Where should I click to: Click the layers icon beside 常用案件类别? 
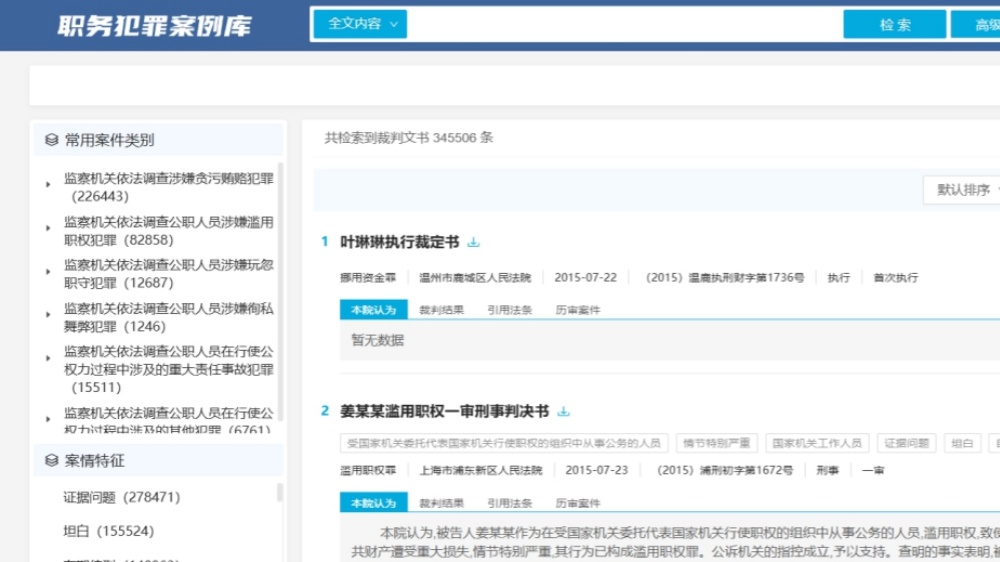tap(52, 140)
